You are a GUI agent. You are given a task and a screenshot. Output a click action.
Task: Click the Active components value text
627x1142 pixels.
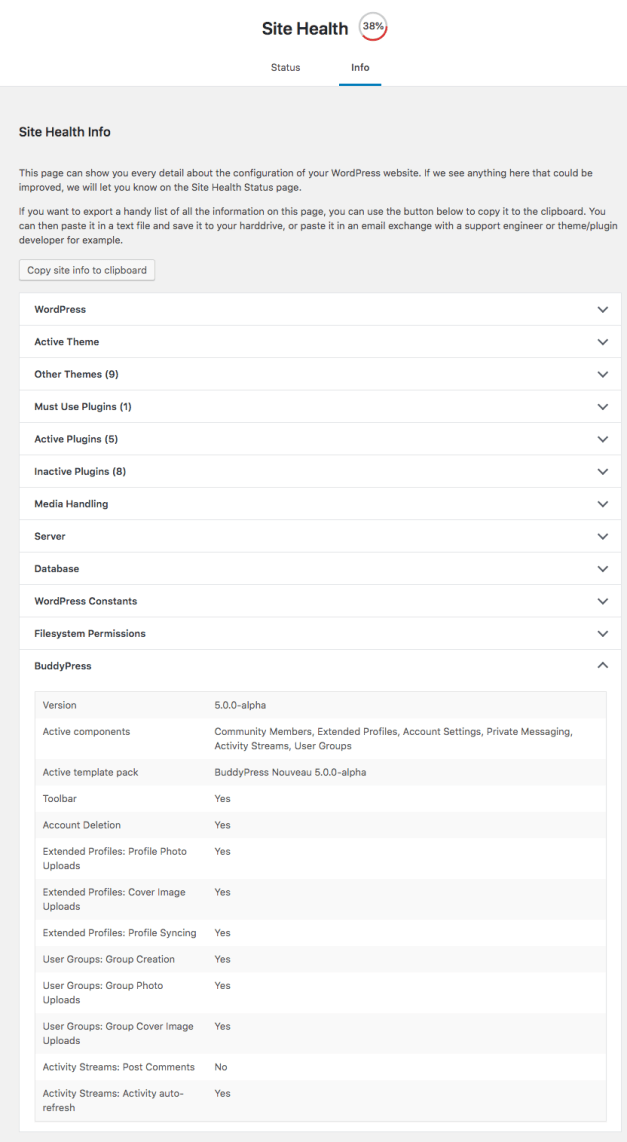(393, 739)
